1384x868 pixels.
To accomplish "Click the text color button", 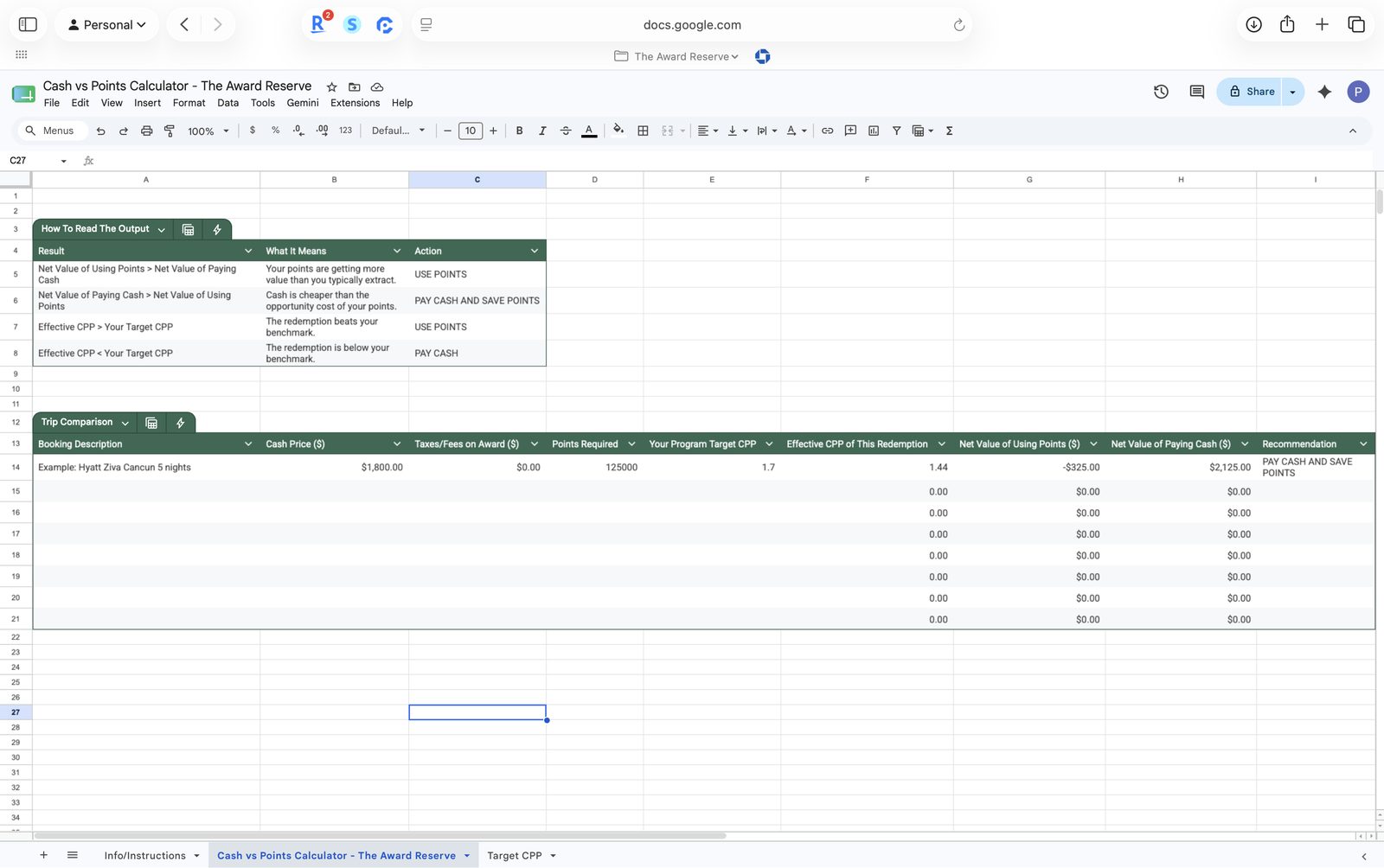I will click(589, 131).
